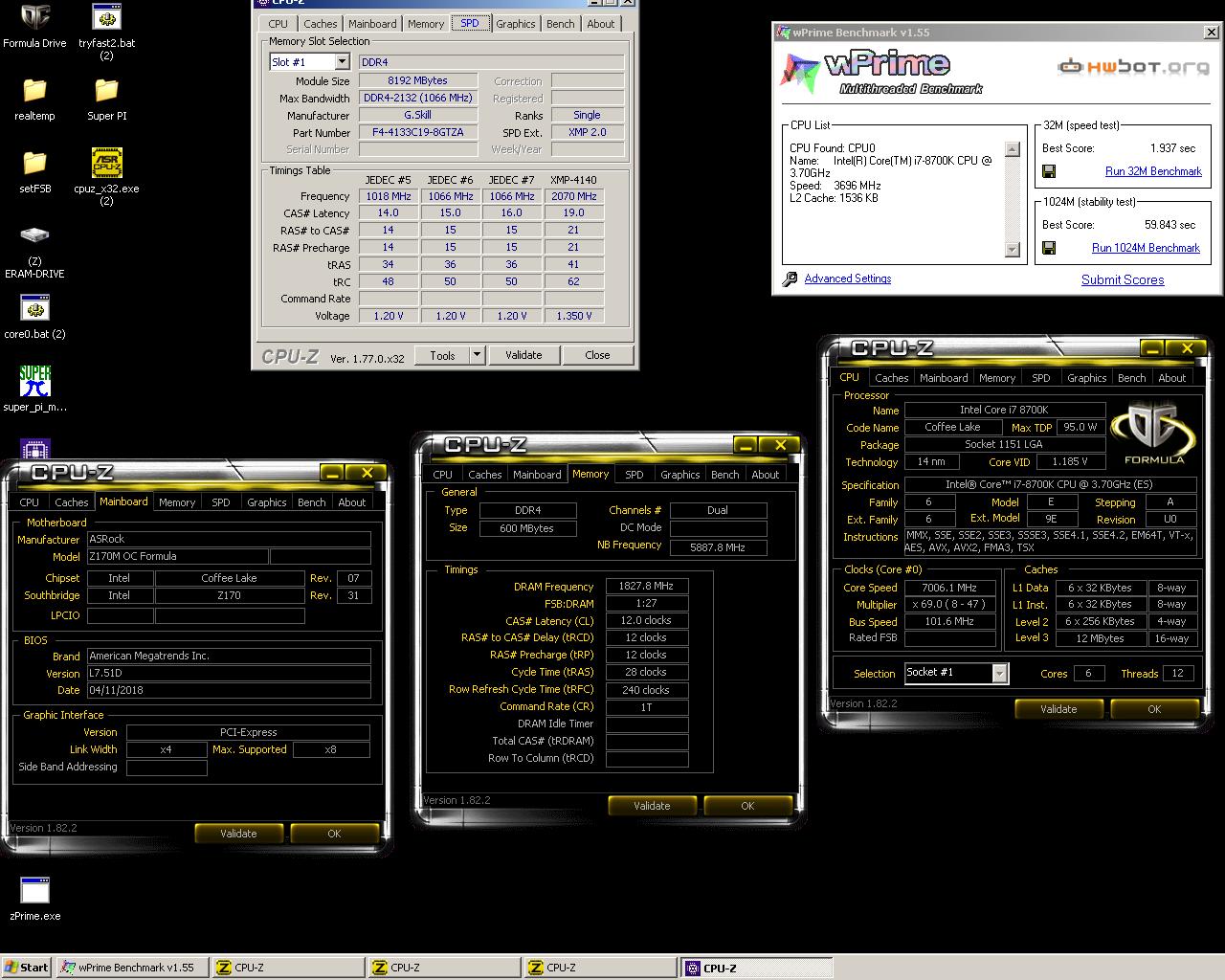This screenshot has height=980, width=1225.
Task: Click the DRAM Frequency value 1827.8 MHz
Action: coord(647,587)
